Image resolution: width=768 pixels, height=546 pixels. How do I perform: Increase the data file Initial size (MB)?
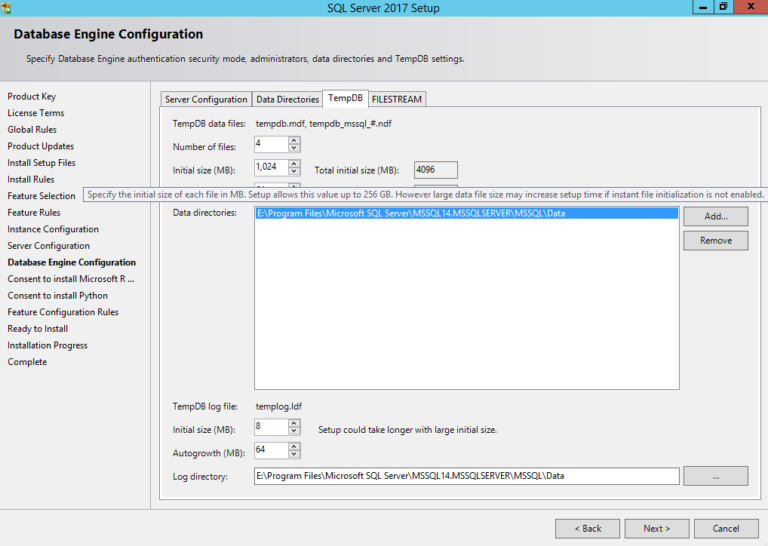(294, 164)
